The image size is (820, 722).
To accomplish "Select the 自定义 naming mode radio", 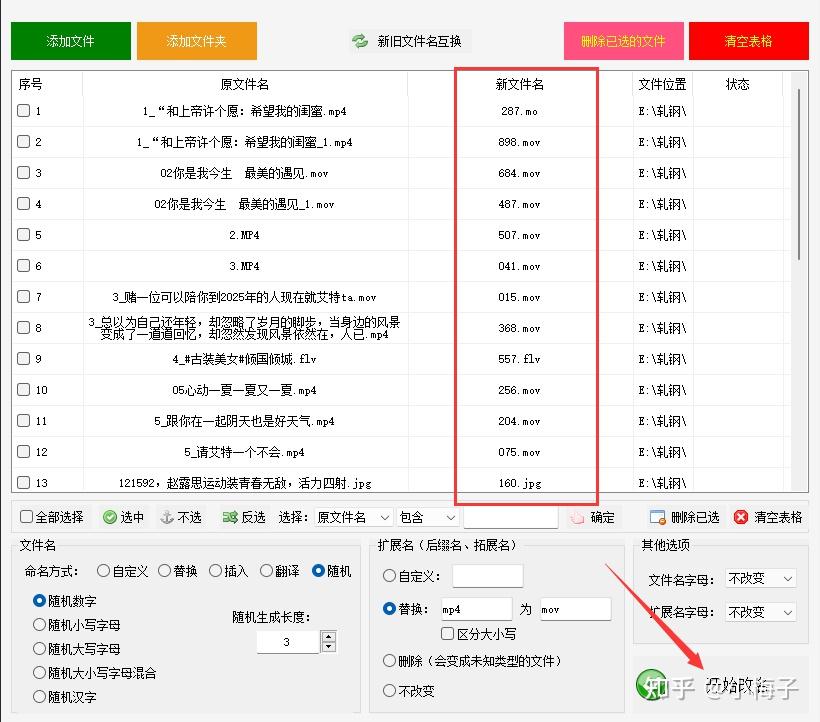I will [x=104, y=571].
